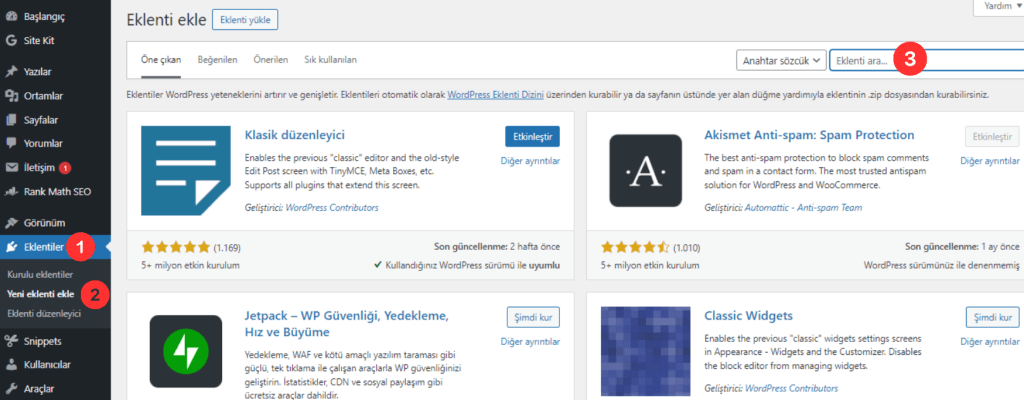The image size is (1024, 400).
Task: Open the WordPress Contributors link under Klasik düzenleyici
Action: (332, 208)
